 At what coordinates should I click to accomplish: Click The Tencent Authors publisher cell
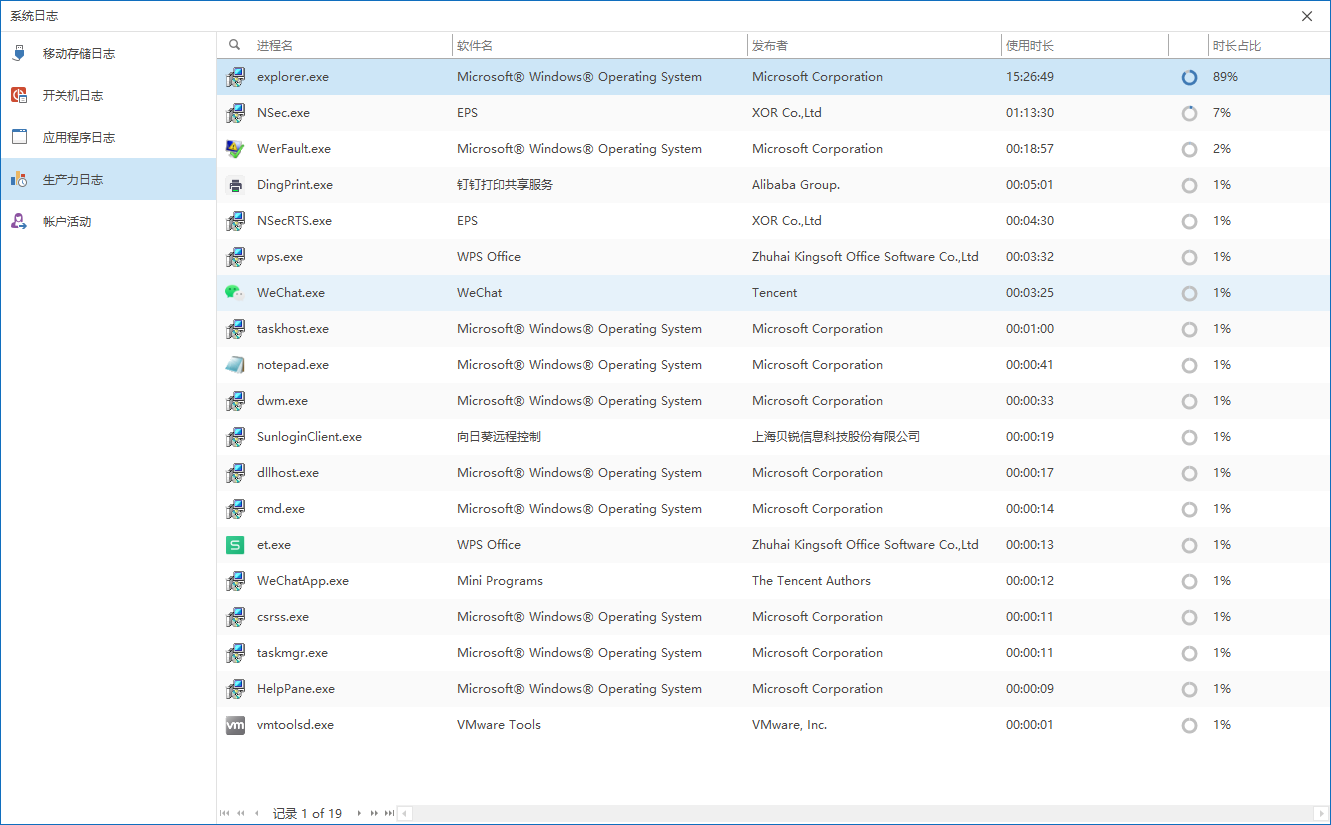click(811, 581)
